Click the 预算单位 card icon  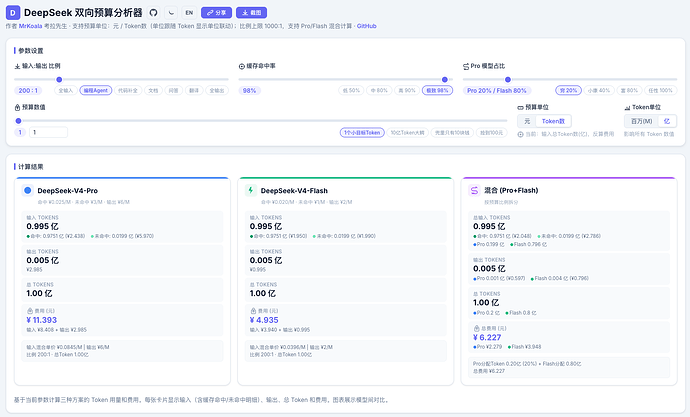click(x=520, y=107)
